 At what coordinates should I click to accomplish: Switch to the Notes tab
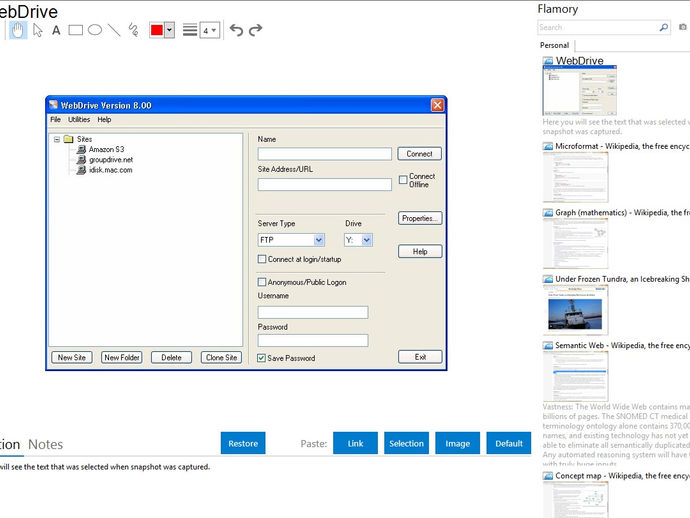45,445
